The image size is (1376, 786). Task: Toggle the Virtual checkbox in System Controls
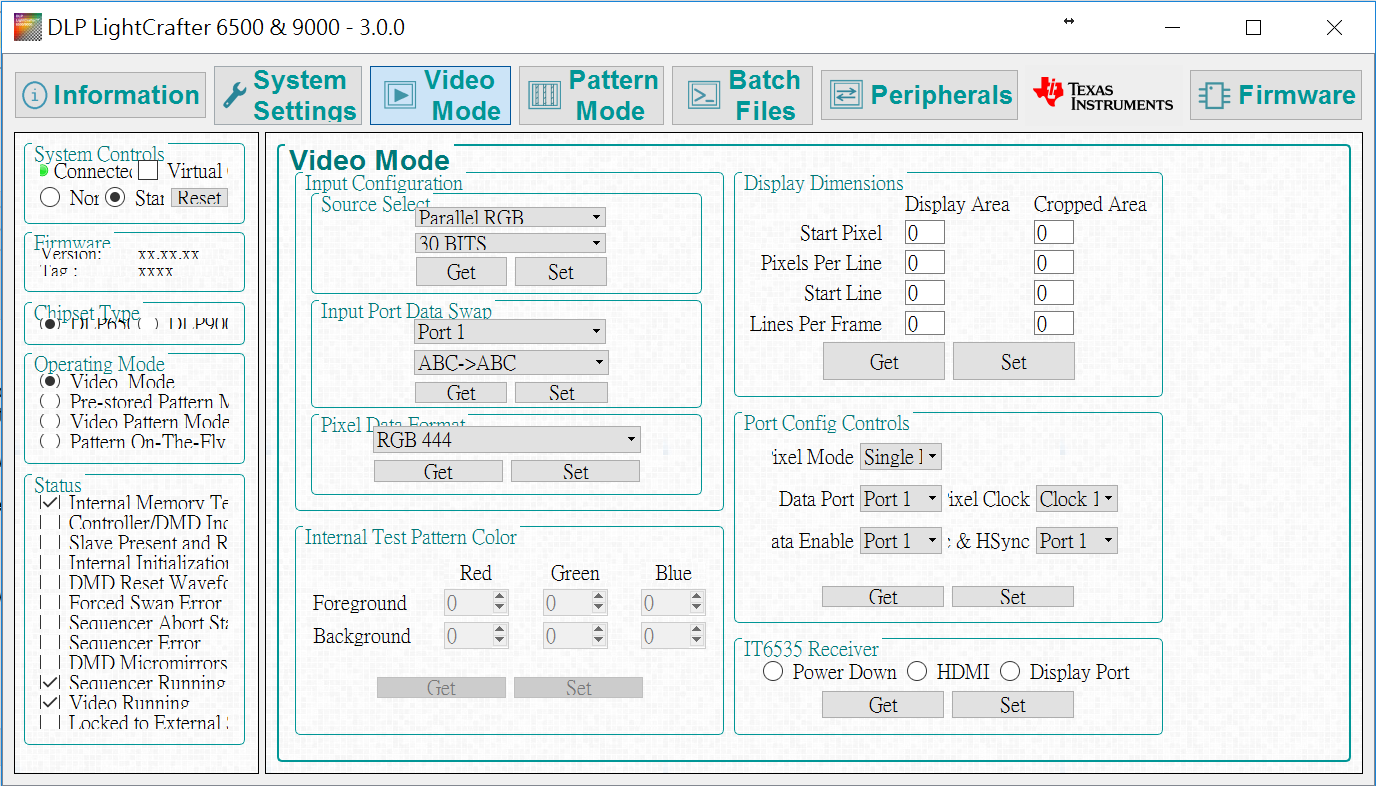[x=148, y=171]
